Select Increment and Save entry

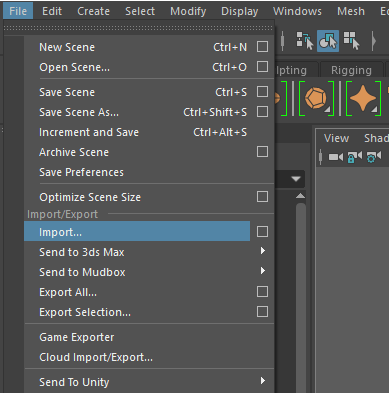149,132
